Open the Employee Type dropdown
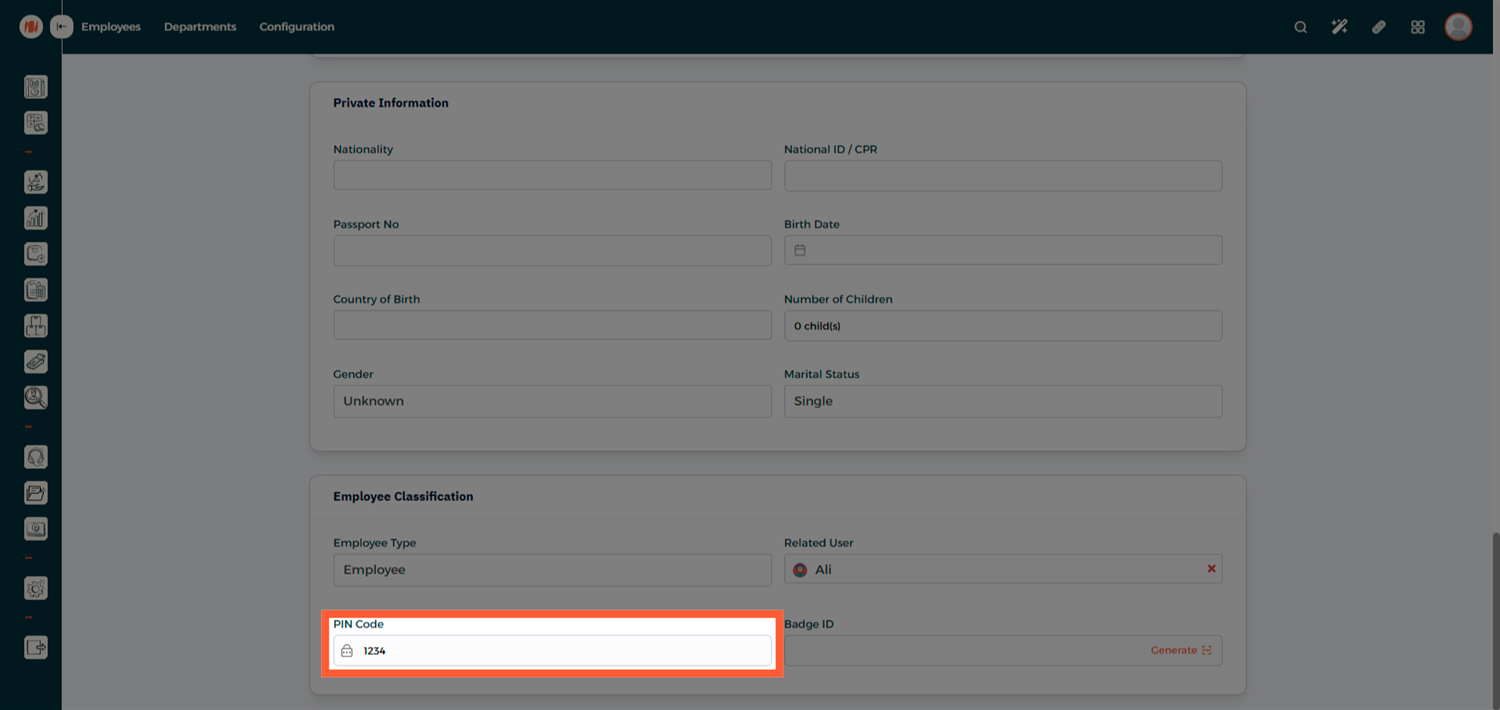The height and width of the screenshot is (710, 1500). pyautogui.click(x=552, y=570)
